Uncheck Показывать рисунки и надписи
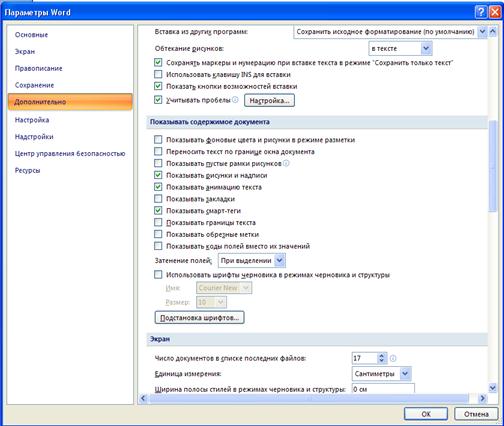This screenshot has width=504, height=426. point(158,175)
